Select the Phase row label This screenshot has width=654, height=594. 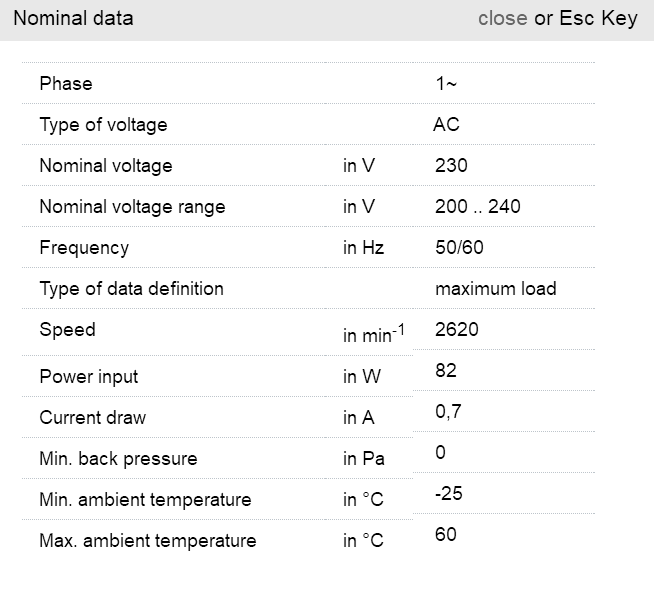[x=66, y=84]
